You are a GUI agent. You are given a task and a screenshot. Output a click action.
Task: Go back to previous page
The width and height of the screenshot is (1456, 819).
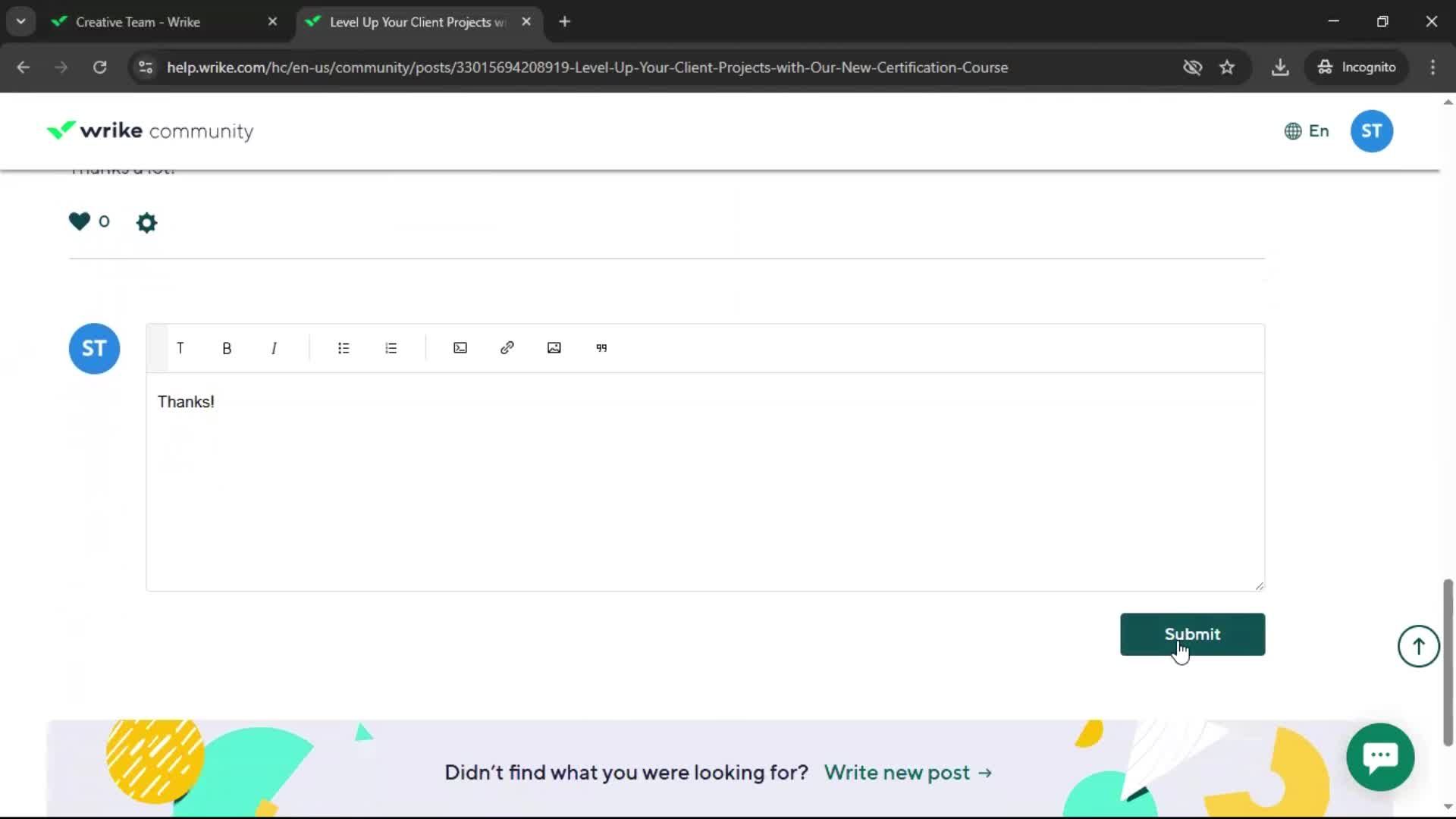[24, 67]
